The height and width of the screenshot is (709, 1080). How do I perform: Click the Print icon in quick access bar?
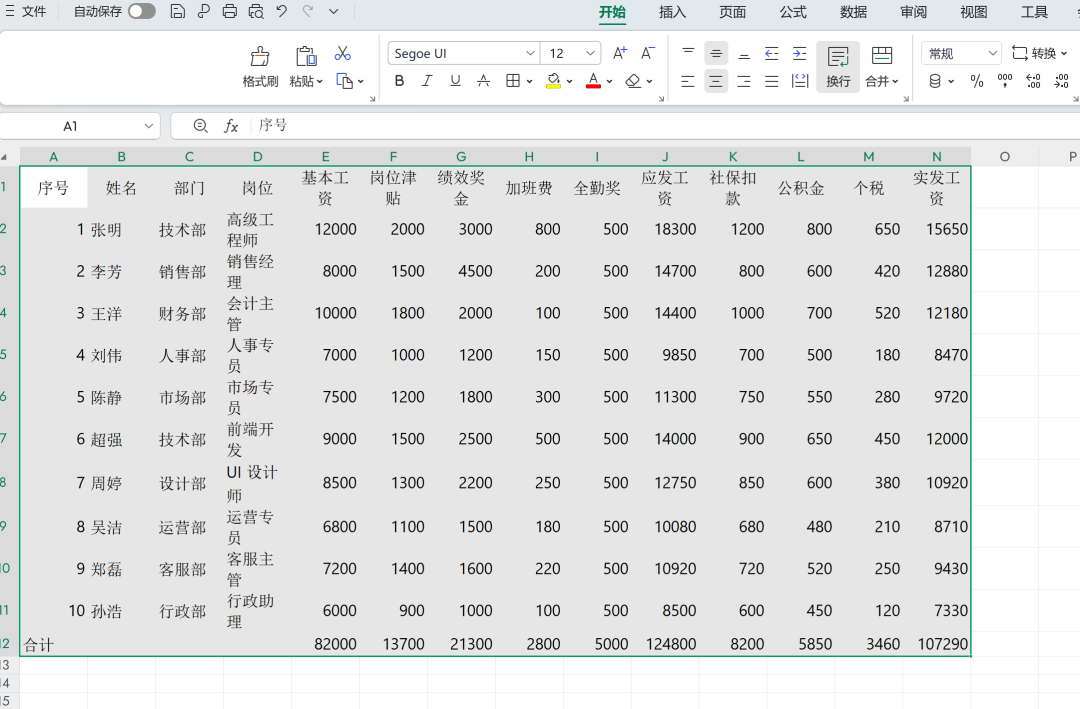tap(230, 12)
